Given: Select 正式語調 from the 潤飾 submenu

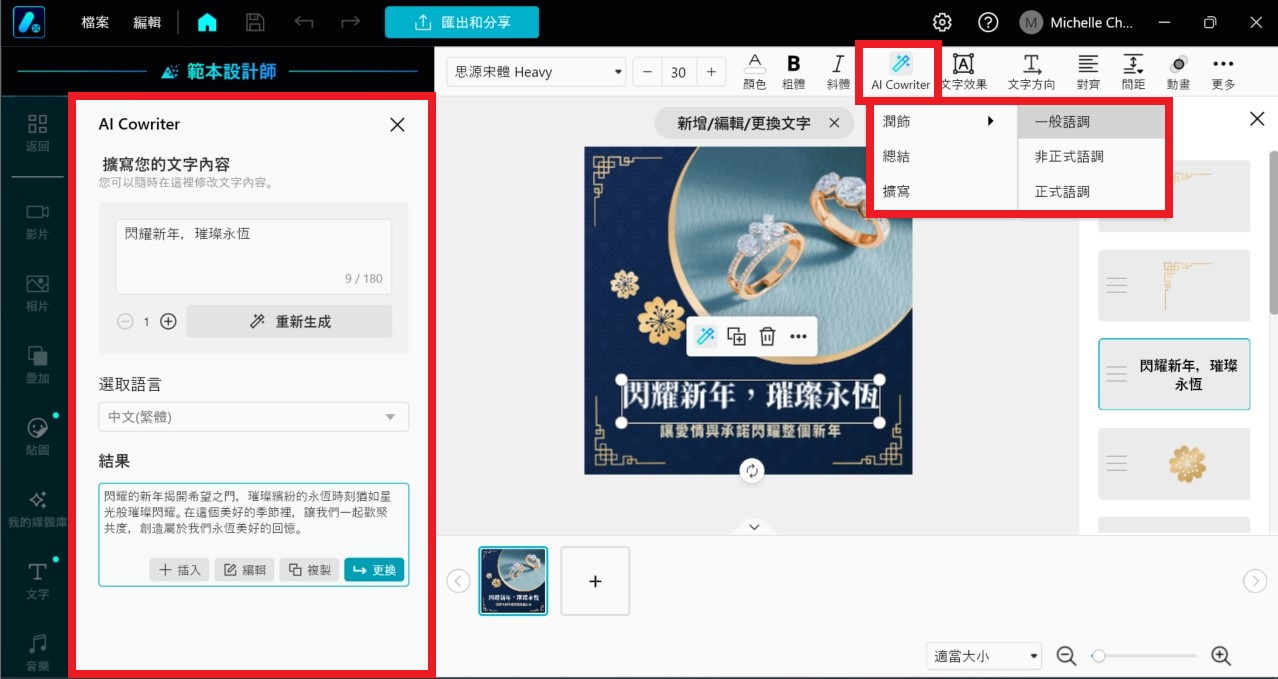Looking at the screenshot, I should click(1061, 191).
